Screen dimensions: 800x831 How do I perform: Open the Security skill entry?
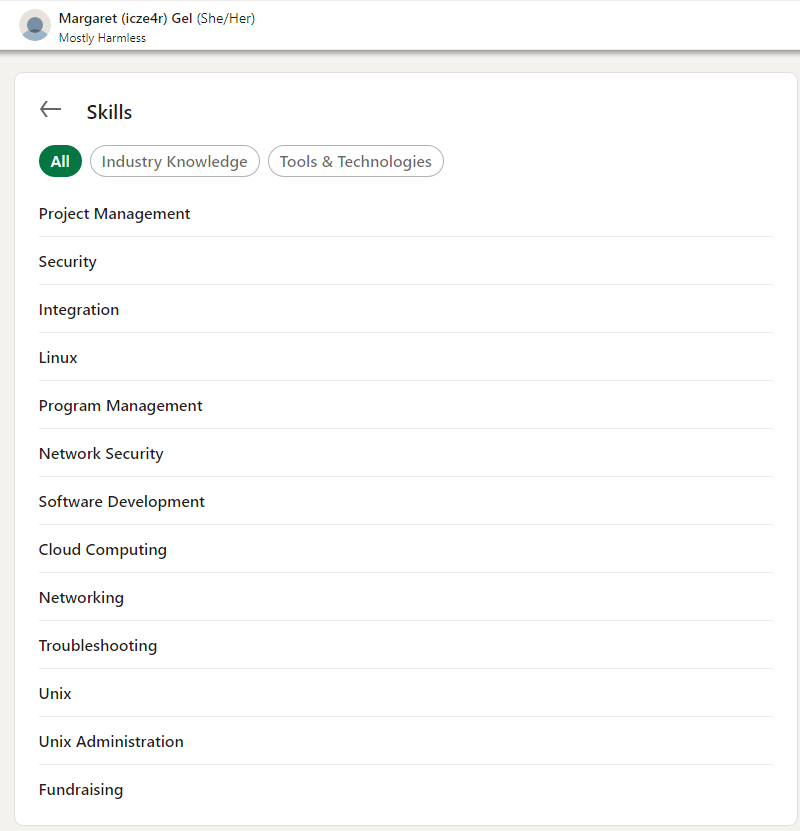(x=68, y=262)
